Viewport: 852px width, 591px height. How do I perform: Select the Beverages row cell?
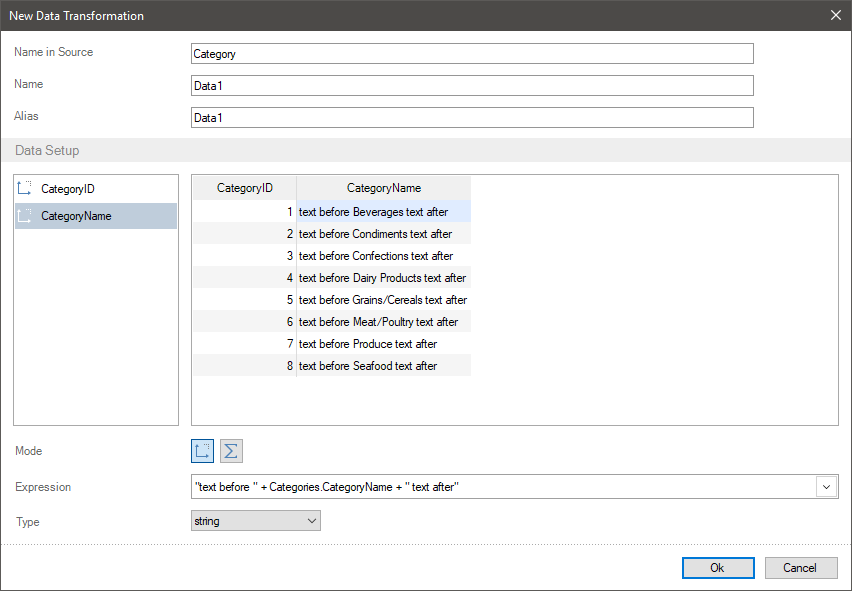[x=383, y=212]
